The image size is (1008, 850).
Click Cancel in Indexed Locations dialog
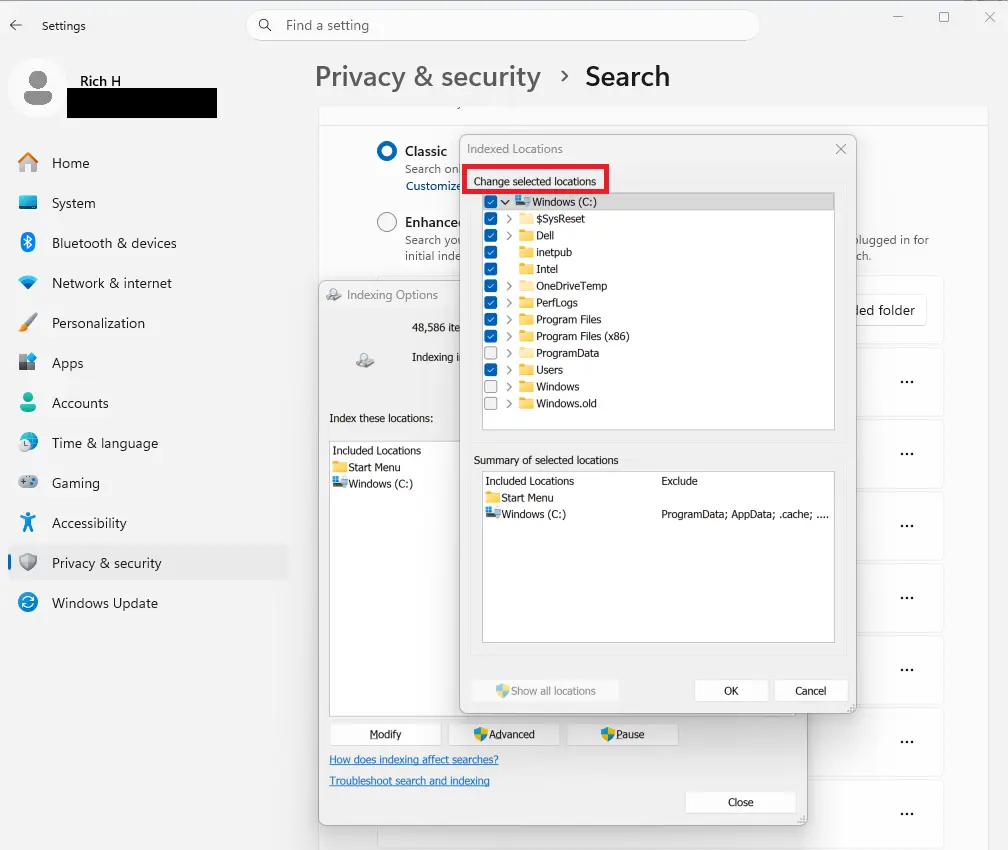point(811,691)
